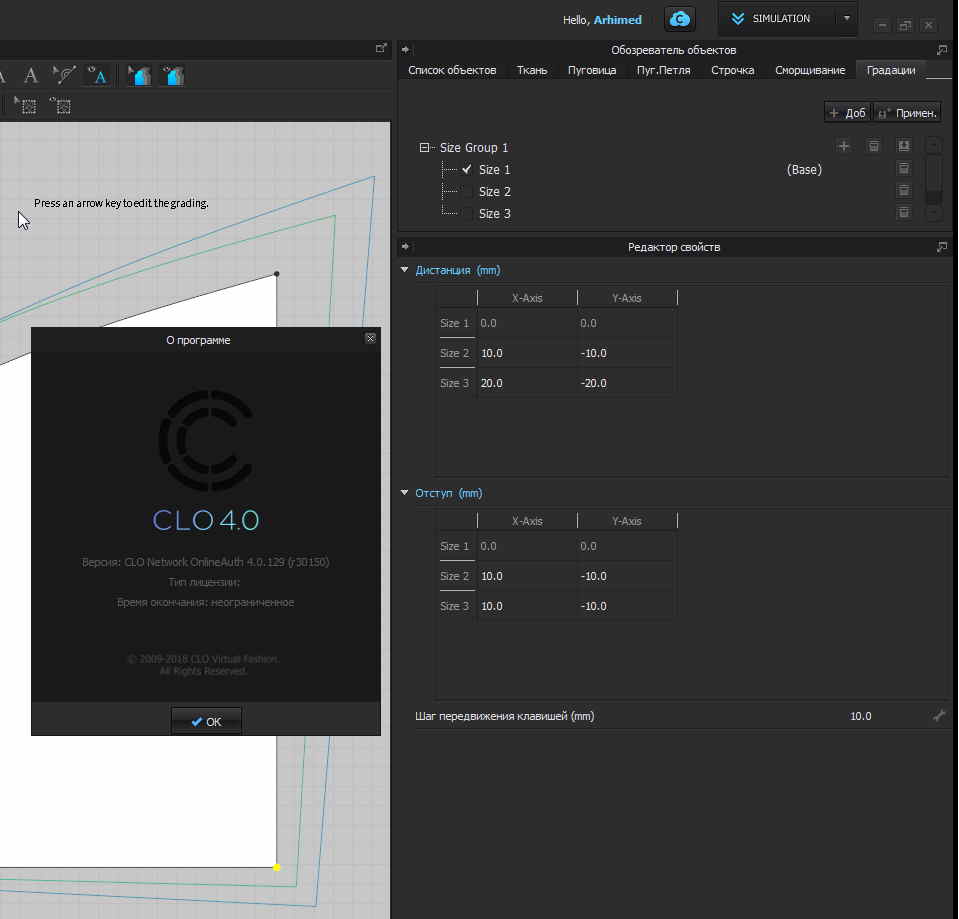Undock the Редактор свойств panel

[941, 247]
